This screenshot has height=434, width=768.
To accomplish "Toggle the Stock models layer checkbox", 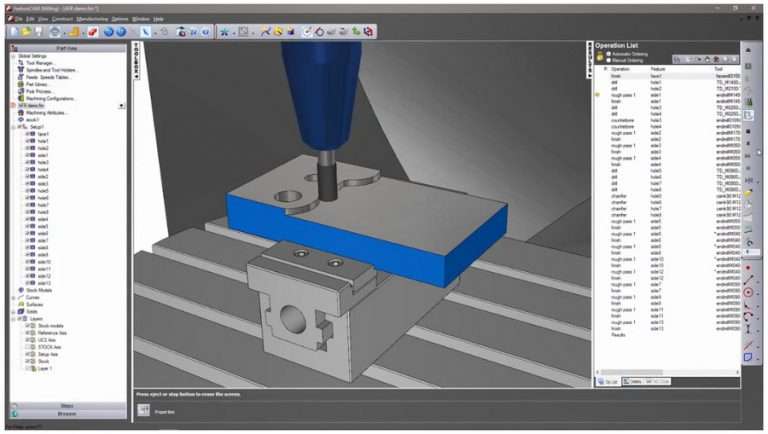I will tap(27, 326).
